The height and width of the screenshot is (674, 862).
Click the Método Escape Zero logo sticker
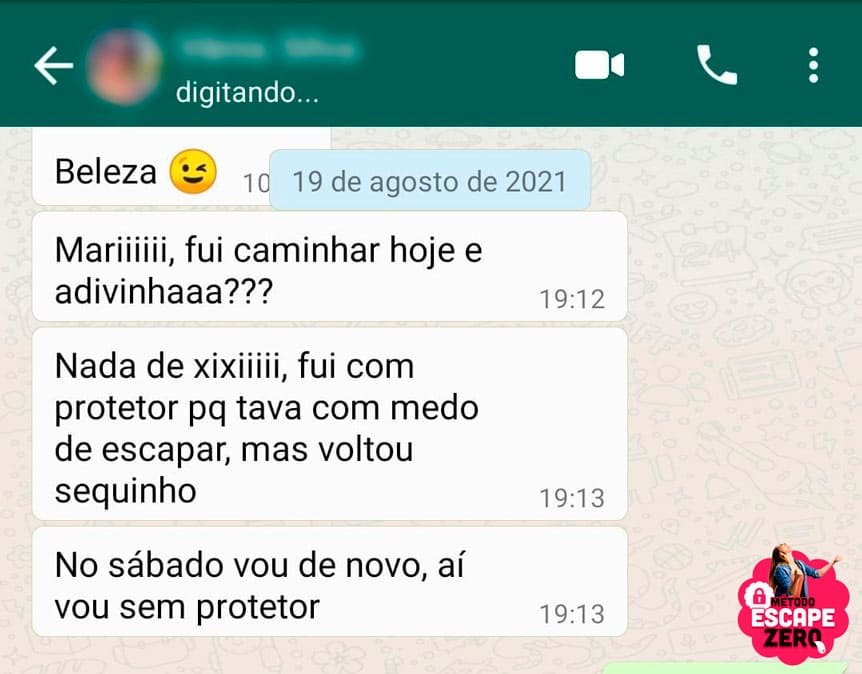point(792,604)
